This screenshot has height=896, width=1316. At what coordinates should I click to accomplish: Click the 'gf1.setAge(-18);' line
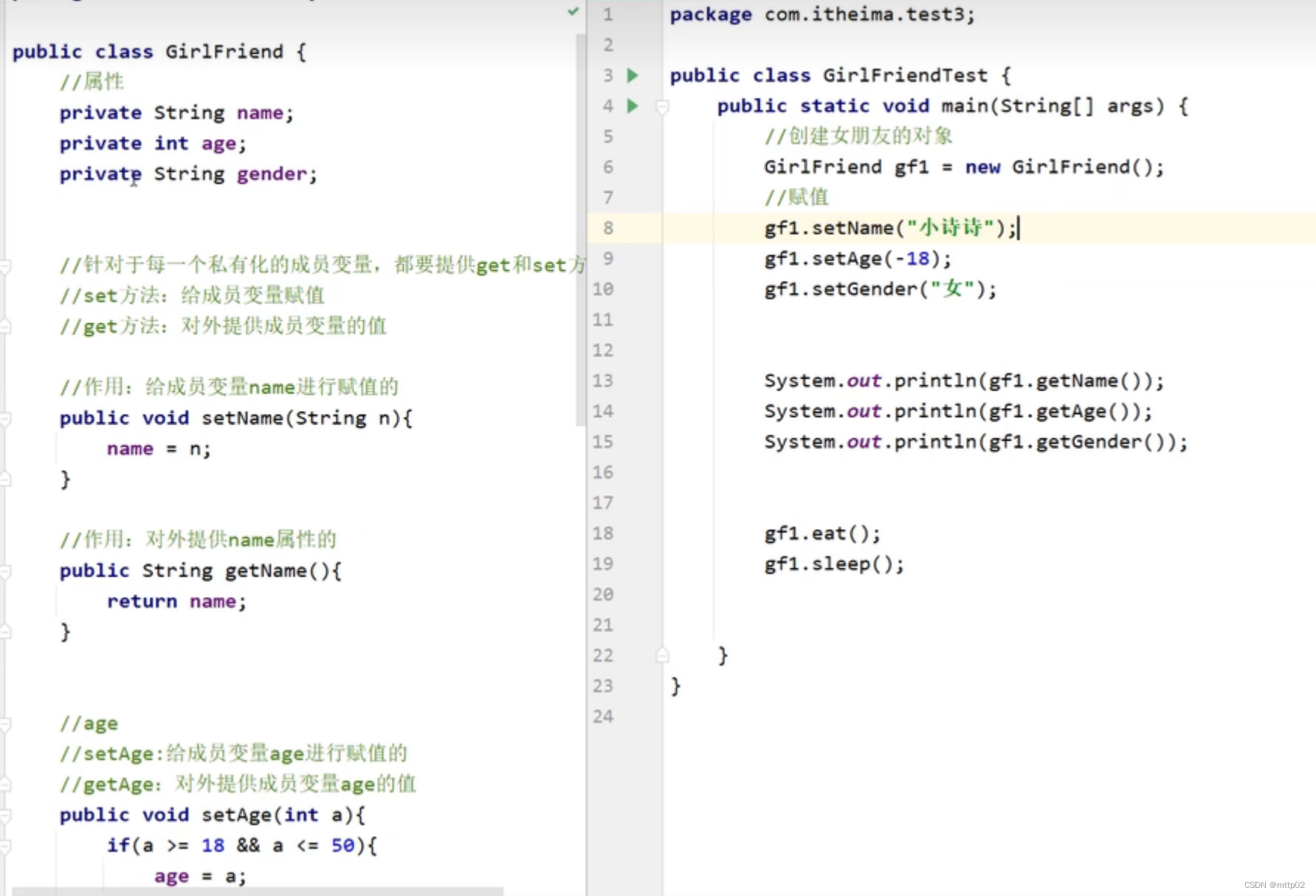tap(858, 259)
